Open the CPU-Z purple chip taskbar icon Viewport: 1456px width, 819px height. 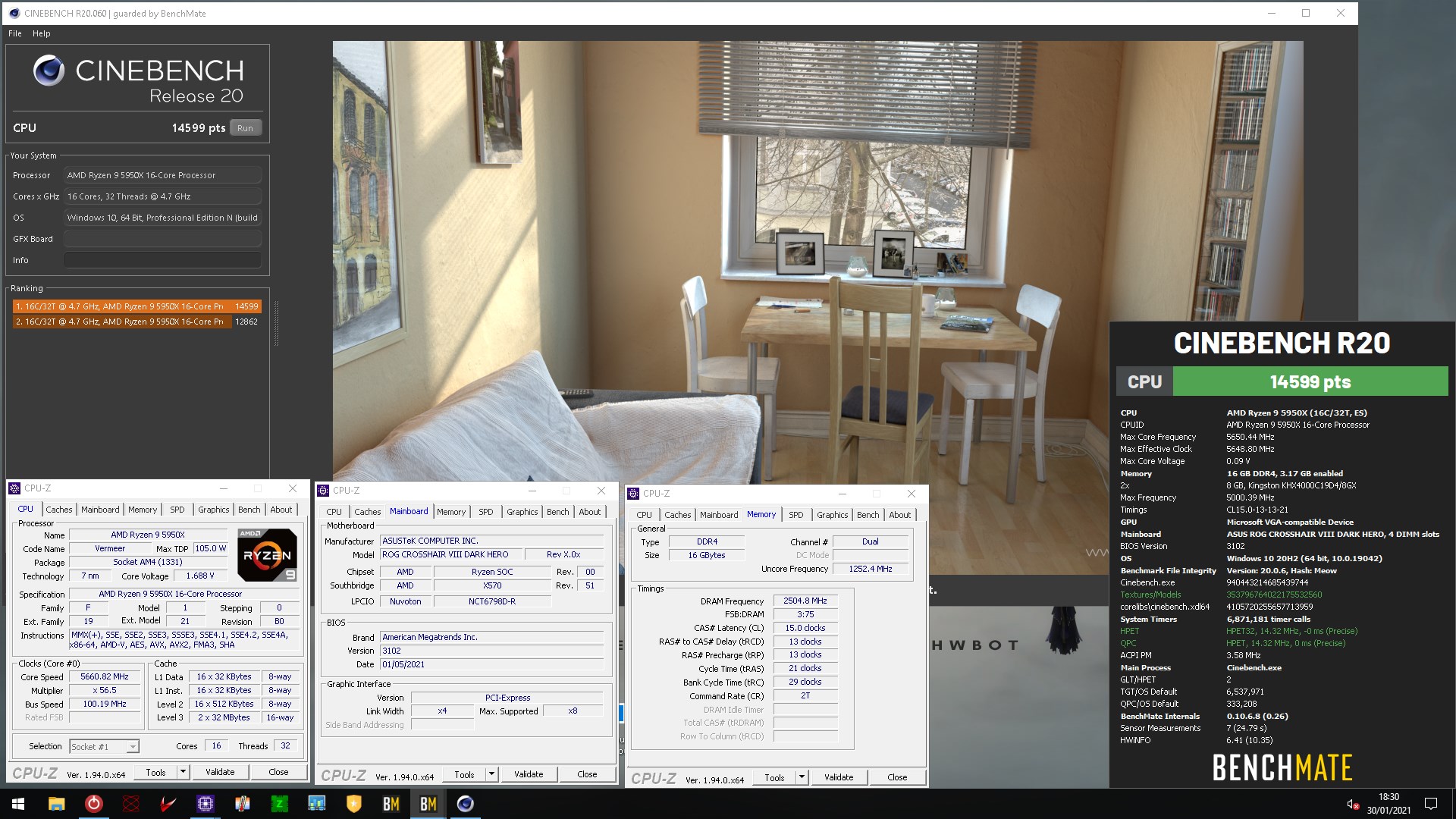pos(205,804)
